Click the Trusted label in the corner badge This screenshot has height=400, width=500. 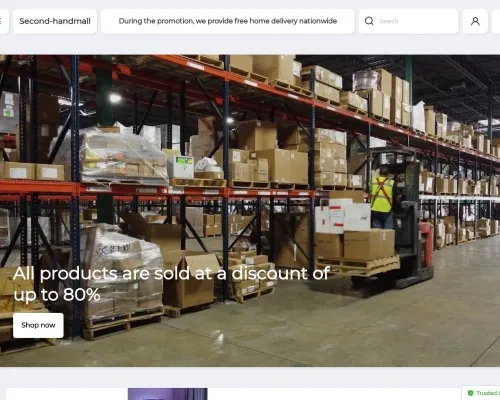[488, 393]
